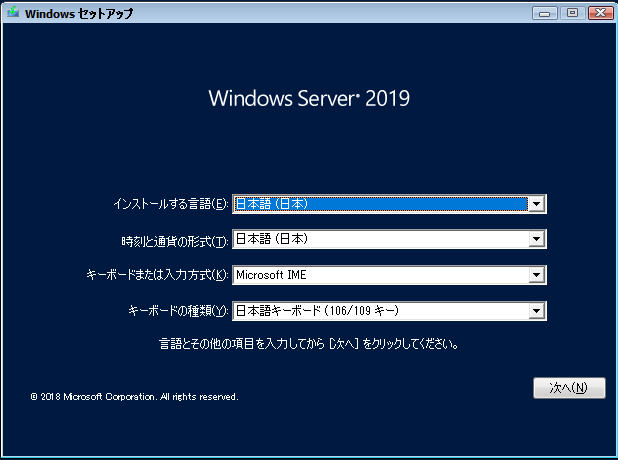Click the instruction text about 次へ
Image resolution: width=618 pixels, height=460 pixels.
309,344
